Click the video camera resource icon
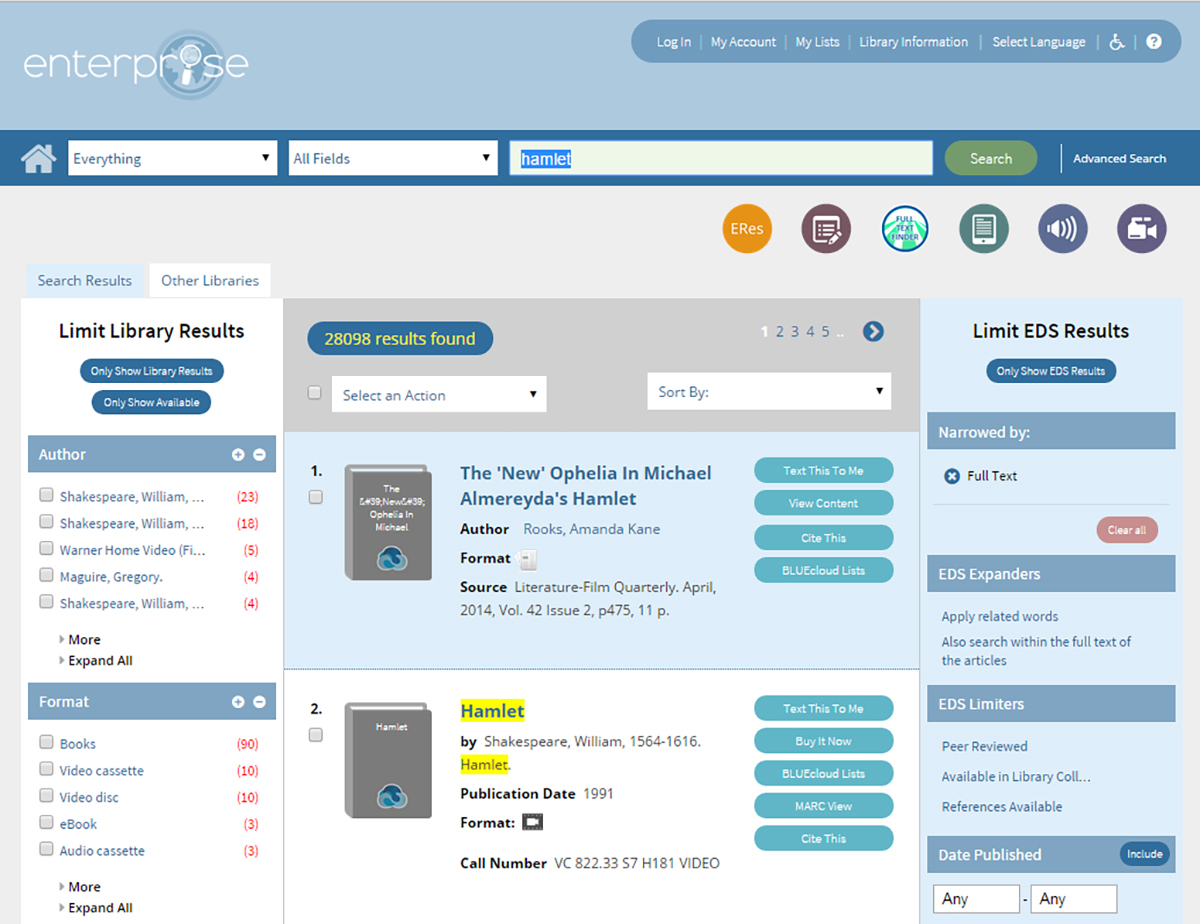1200x924 pixels. (x=1141, y=229)
